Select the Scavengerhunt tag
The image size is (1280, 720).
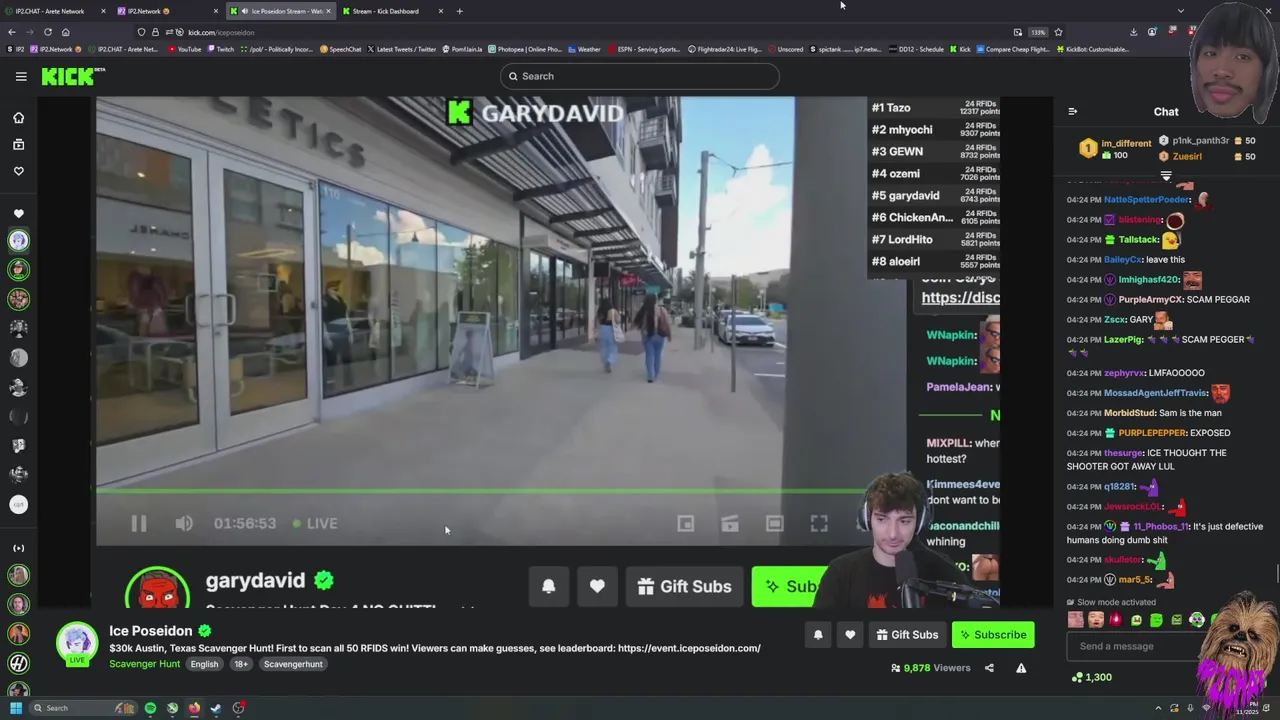(293, 664)
